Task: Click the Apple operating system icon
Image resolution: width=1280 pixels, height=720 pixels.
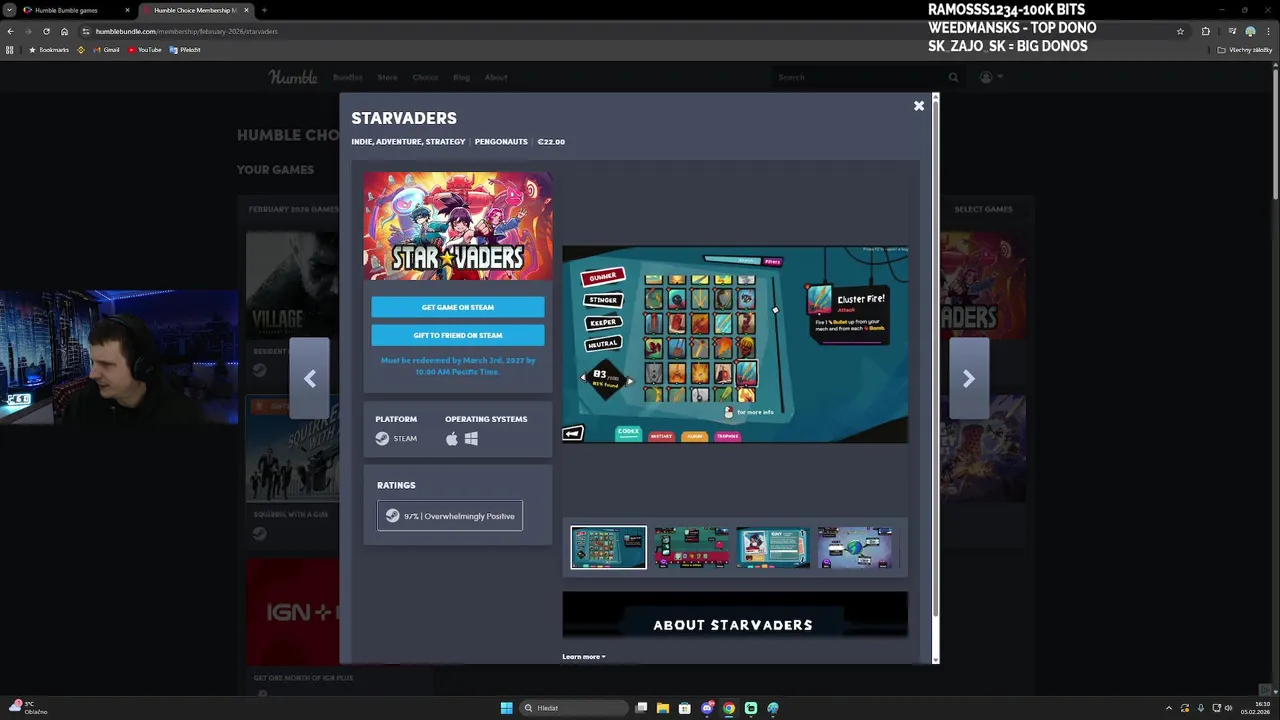Action: 452,438
